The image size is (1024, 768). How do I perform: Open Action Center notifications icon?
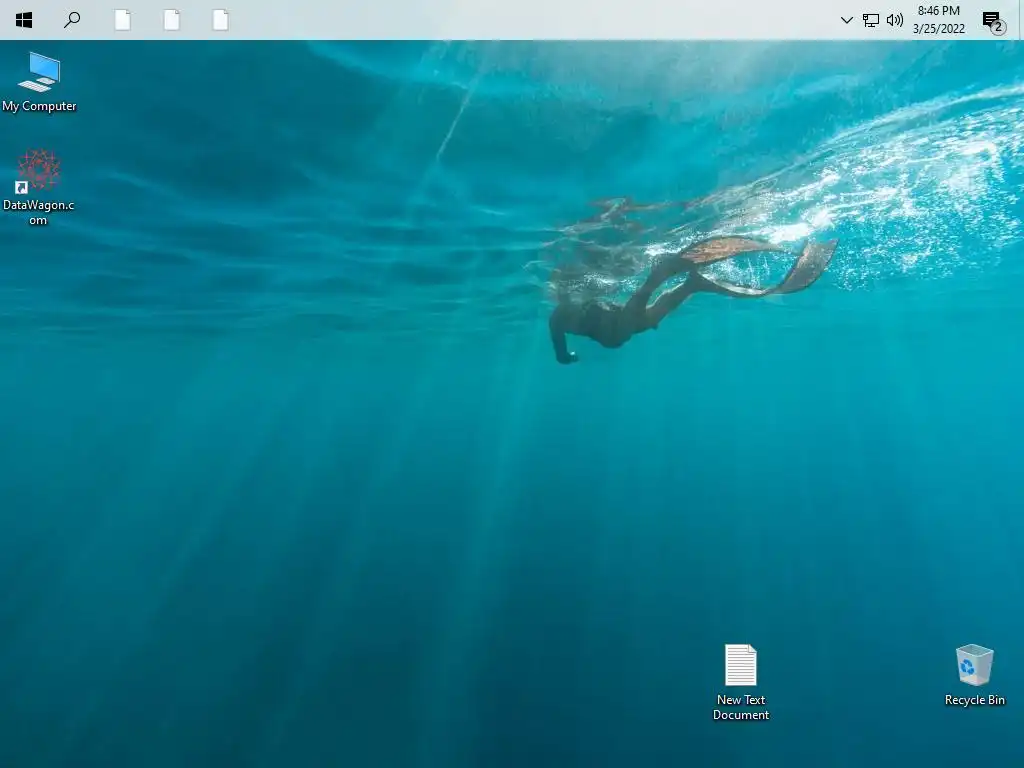pyautogui.click(x=993, y=22)
